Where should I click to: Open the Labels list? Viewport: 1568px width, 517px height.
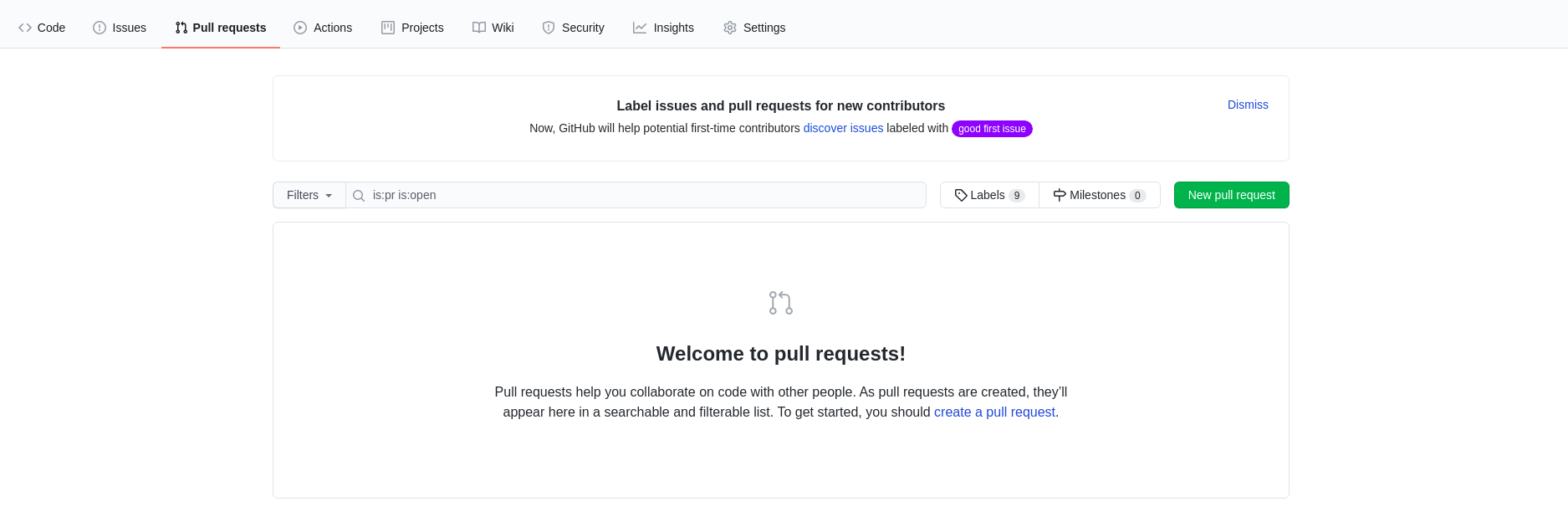click(x=989, y=195)
